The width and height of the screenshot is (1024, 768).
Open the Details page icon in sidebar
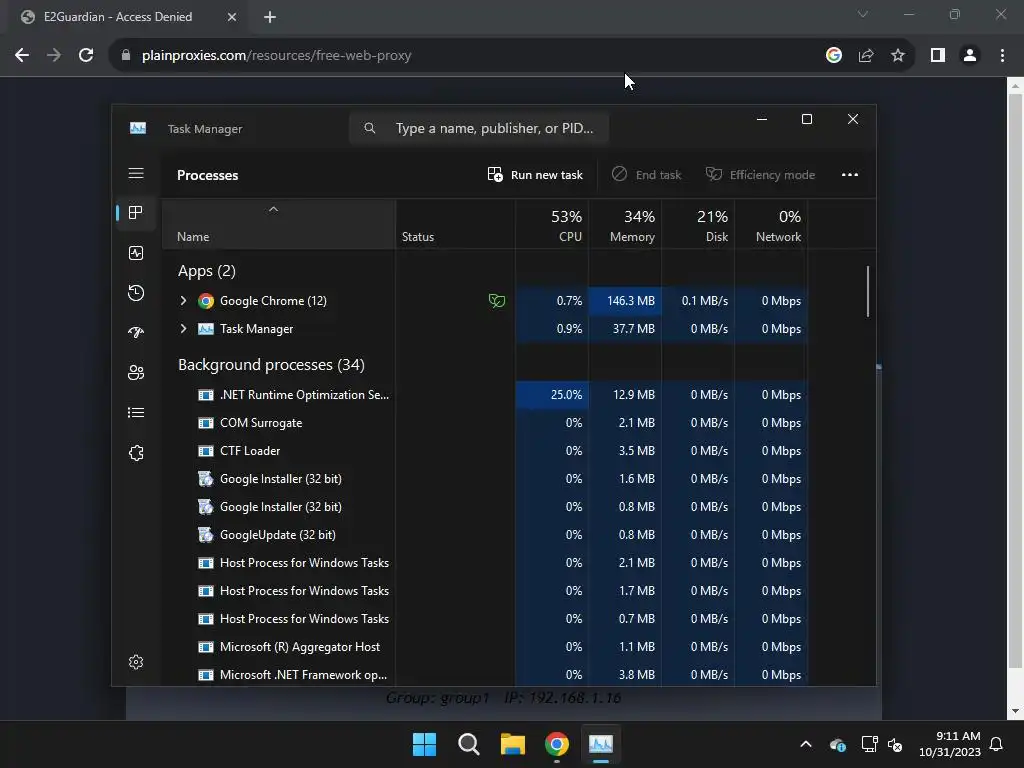136,413
